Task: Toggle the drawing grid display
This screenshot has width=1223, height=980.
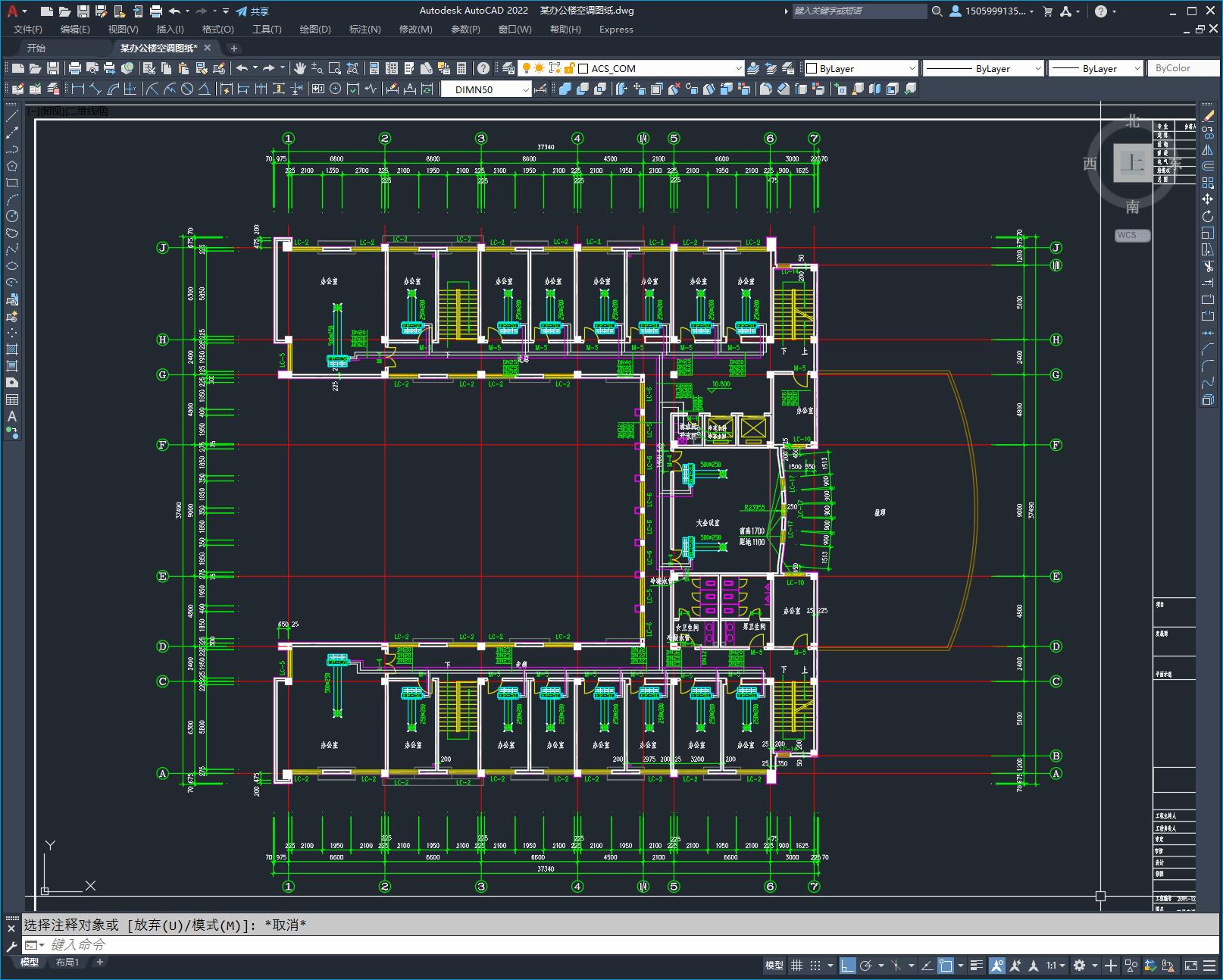Action: [x=796, y=965]
